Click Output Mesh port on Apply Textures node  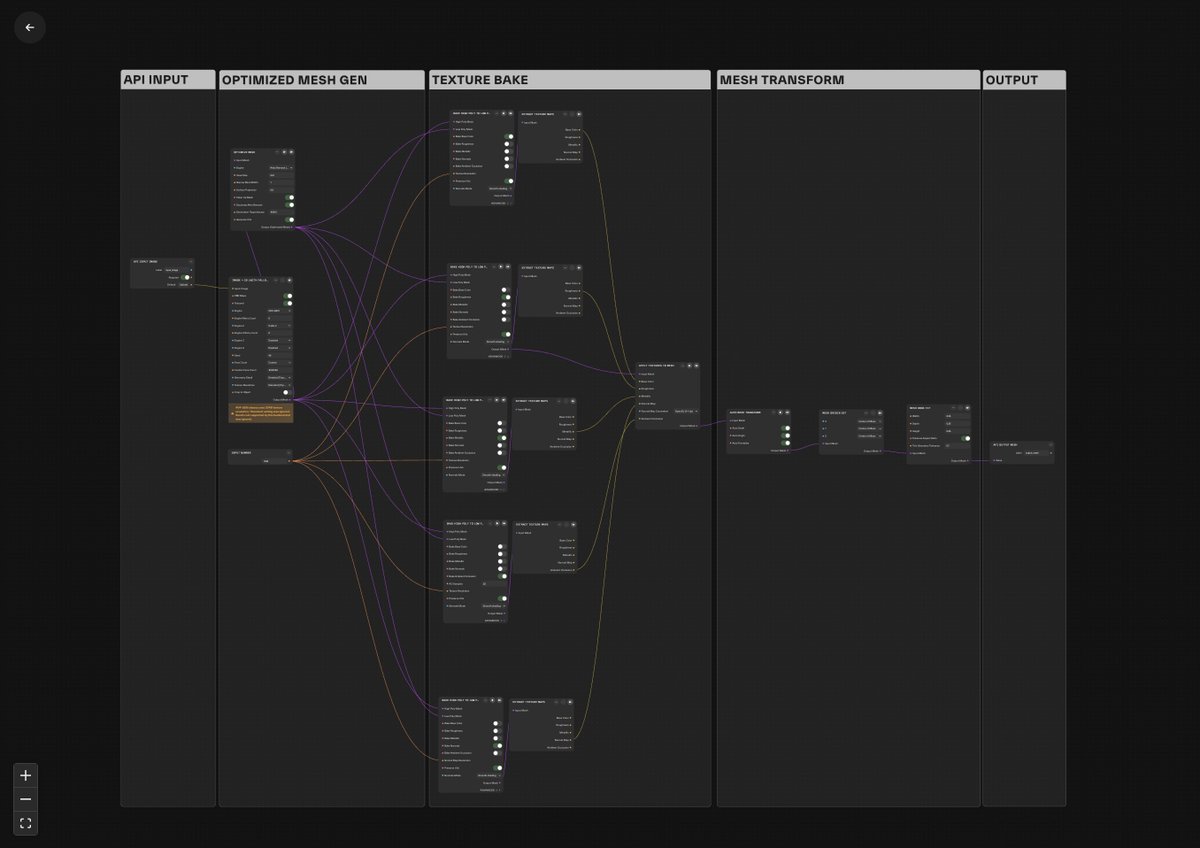pos(697,426)
